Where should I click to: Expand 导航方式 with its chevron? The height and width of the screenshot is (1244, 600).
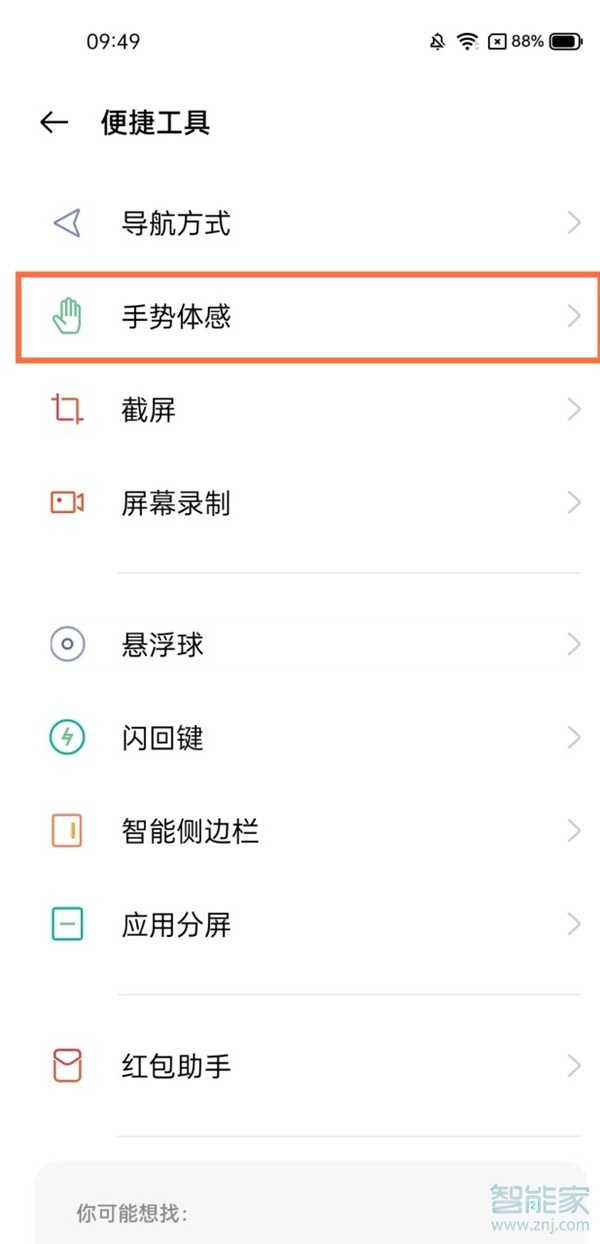tap(574, 223)
